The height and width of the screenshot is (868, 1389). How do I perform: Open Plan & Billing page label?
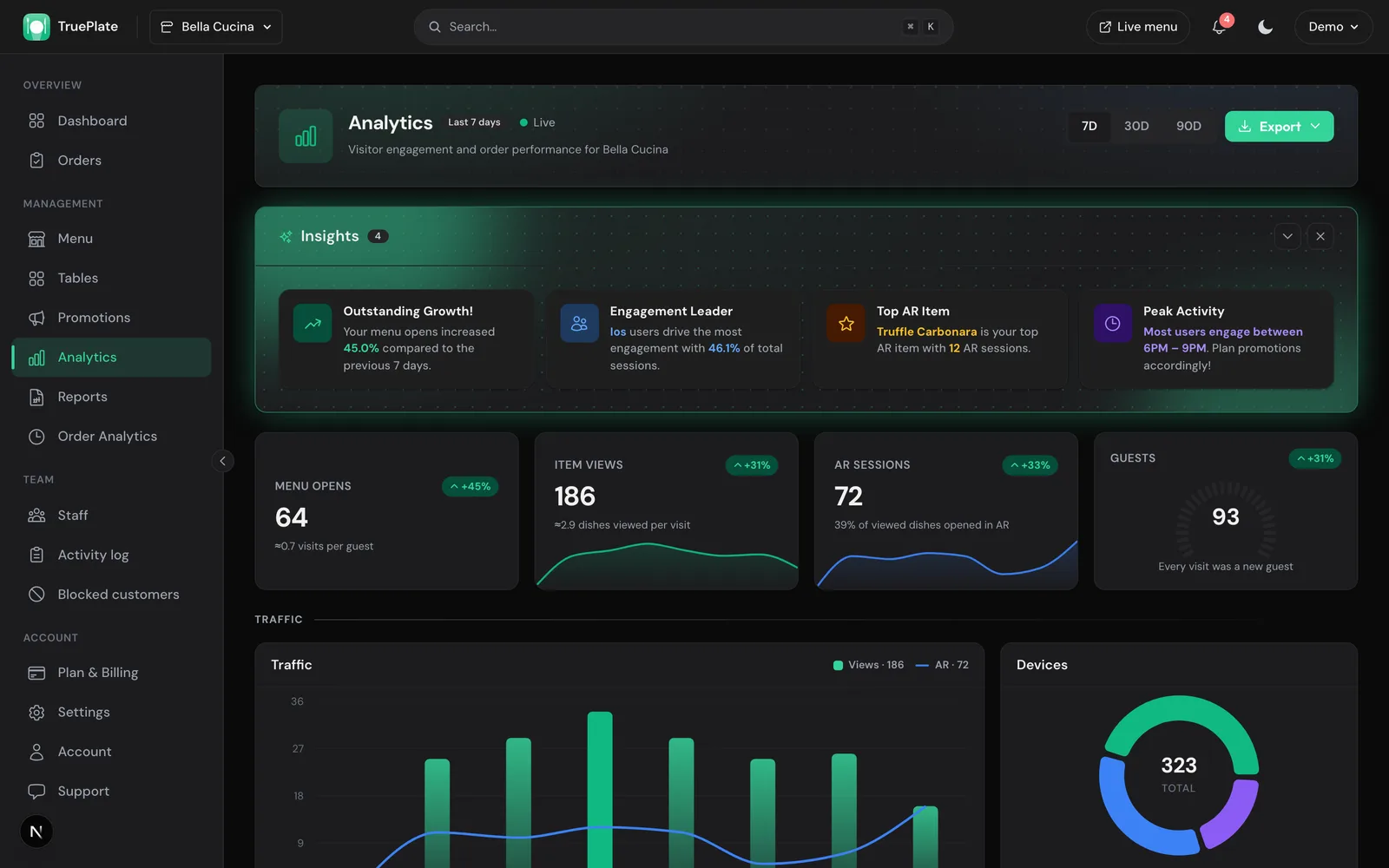coord(98,673)
